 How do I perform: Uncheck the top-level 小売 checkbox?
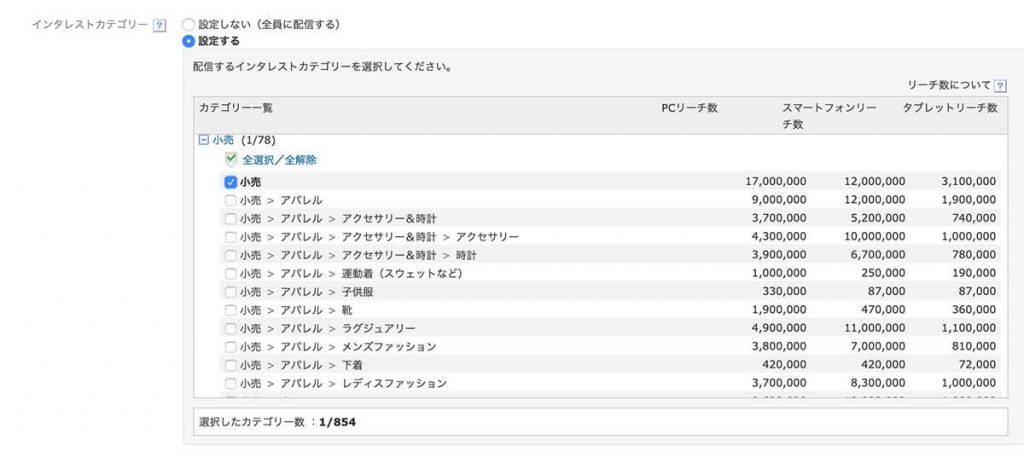[231, 182]
